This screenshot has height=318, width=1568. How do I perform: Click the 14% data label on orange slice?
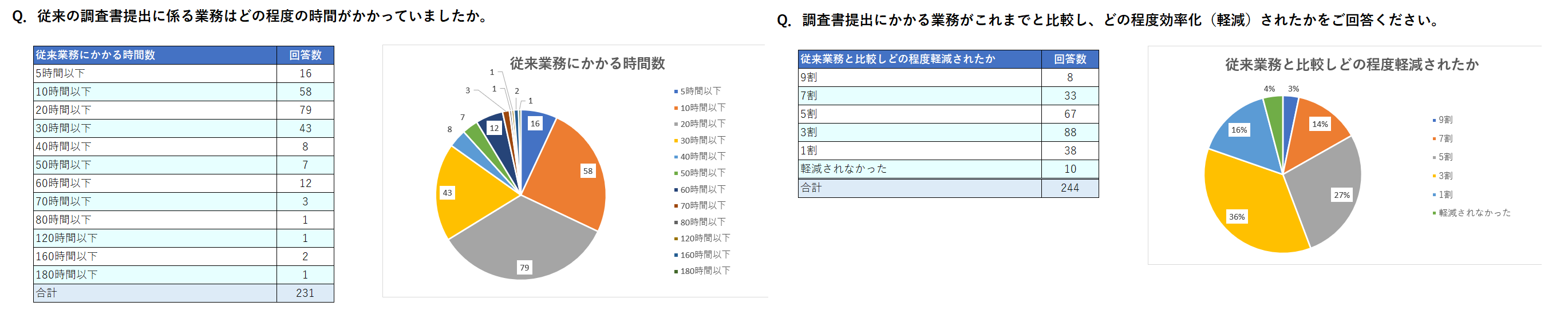click(1320, 125)
